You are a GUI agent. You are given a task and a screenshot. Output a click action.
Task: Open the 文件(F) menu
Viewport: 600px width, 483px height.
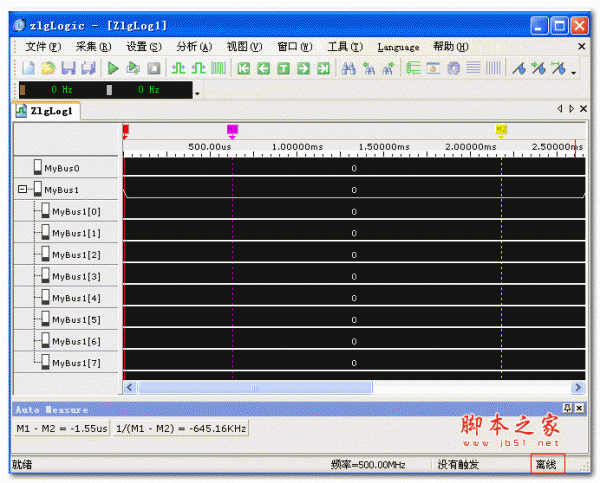tap(43, 47)
